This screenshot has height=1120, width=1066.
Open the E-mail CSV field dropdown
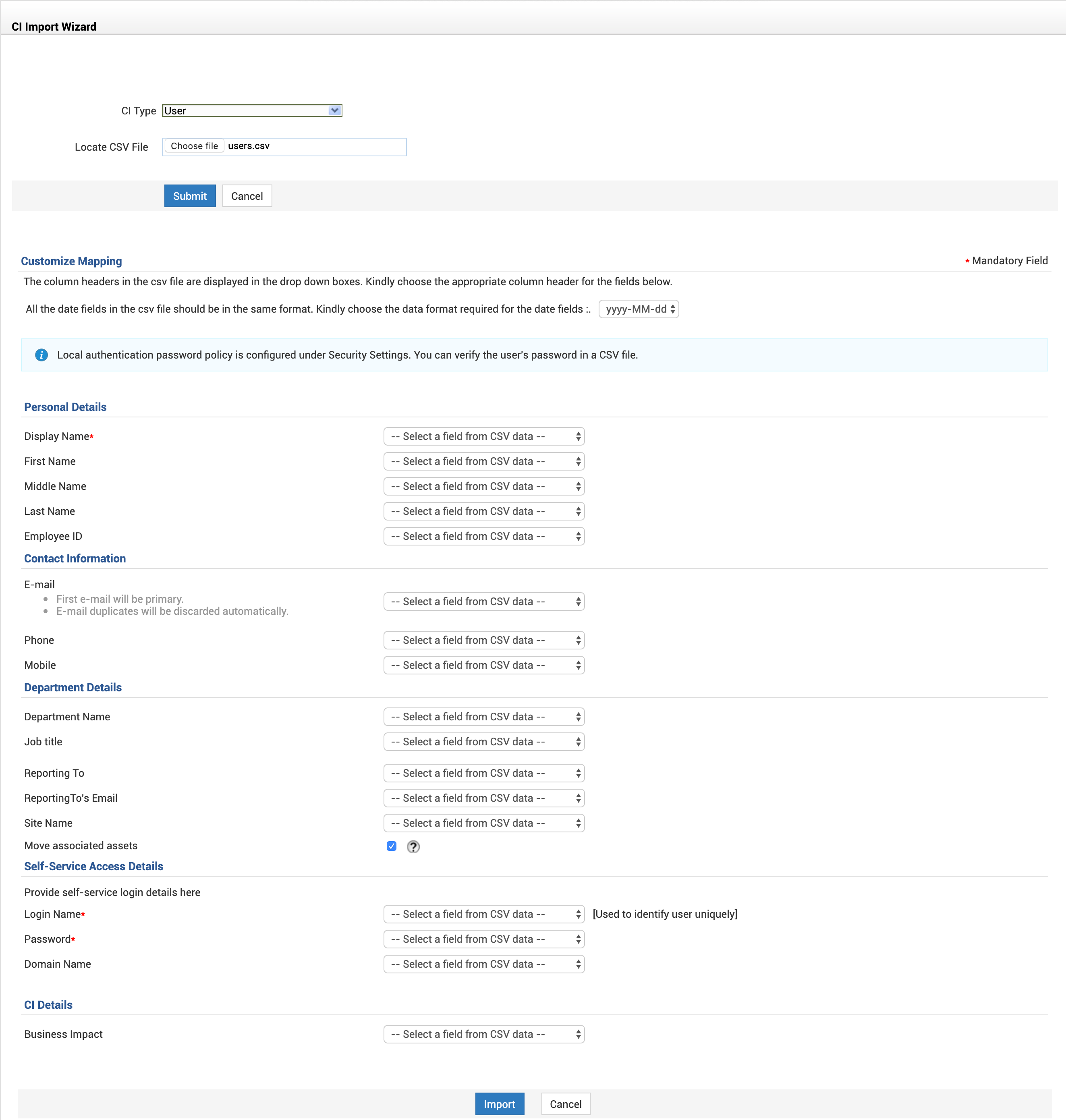(x=483, y=601)
